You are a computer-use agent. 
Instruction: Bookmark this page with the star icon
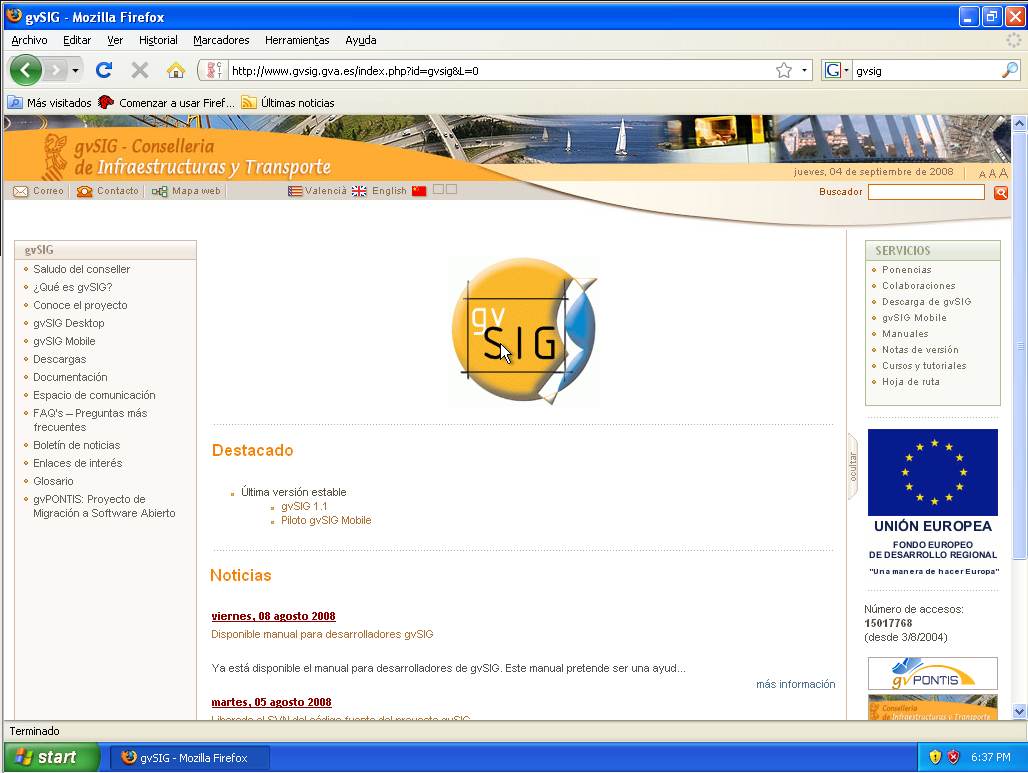click(784, 70)
